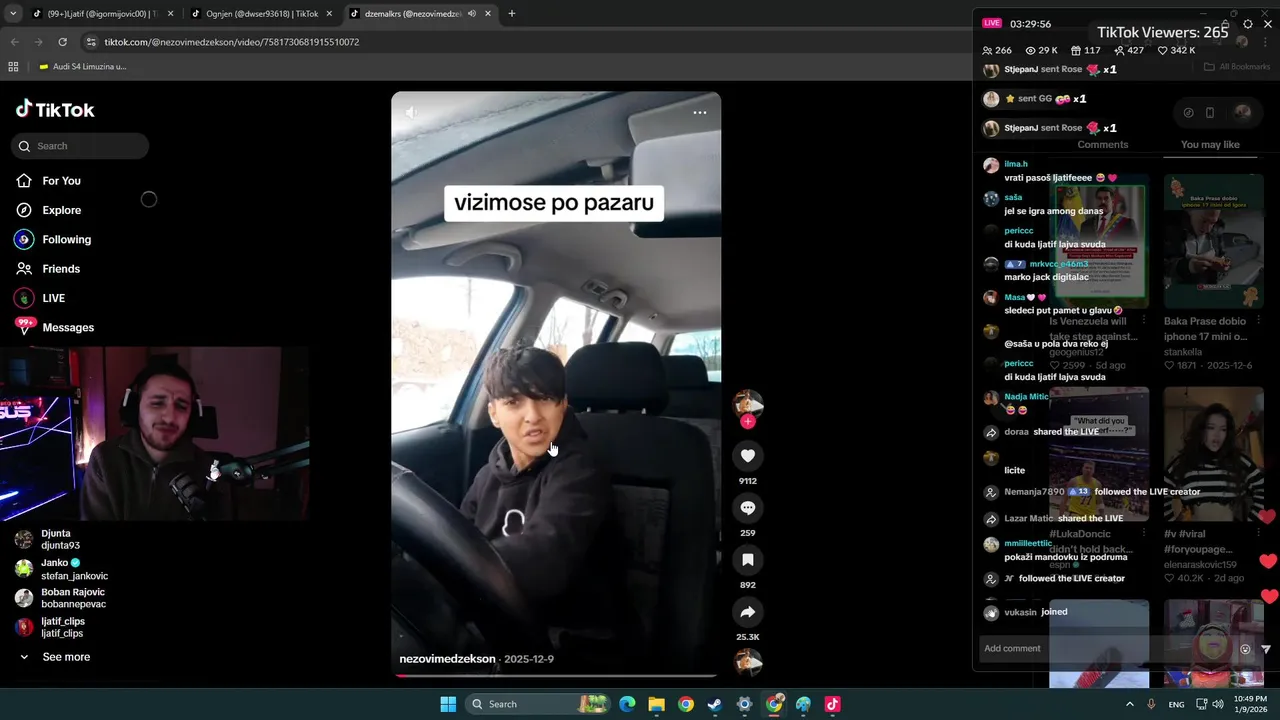Go back in browser

pyautogui.click(x=14, y=42)
